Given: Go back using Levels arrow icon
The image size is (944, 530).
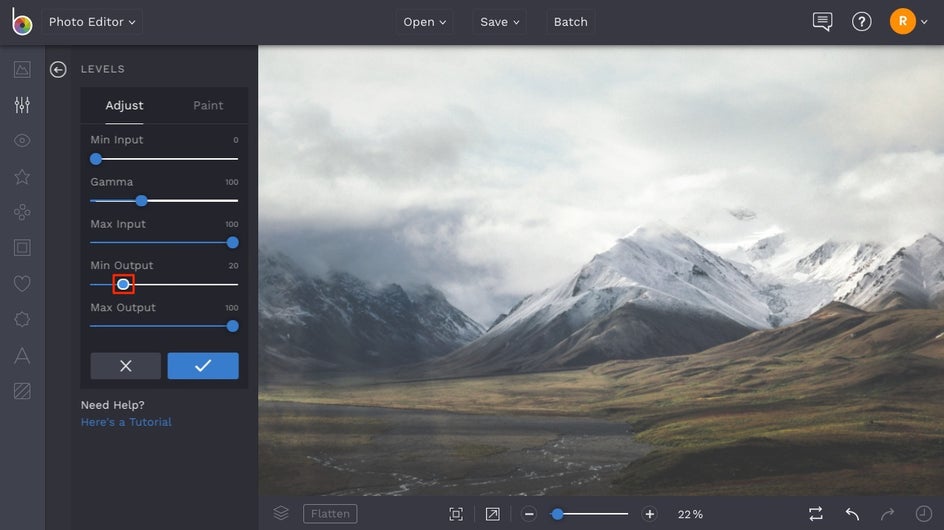Looking at the screenshot, I should pos(58,69).
